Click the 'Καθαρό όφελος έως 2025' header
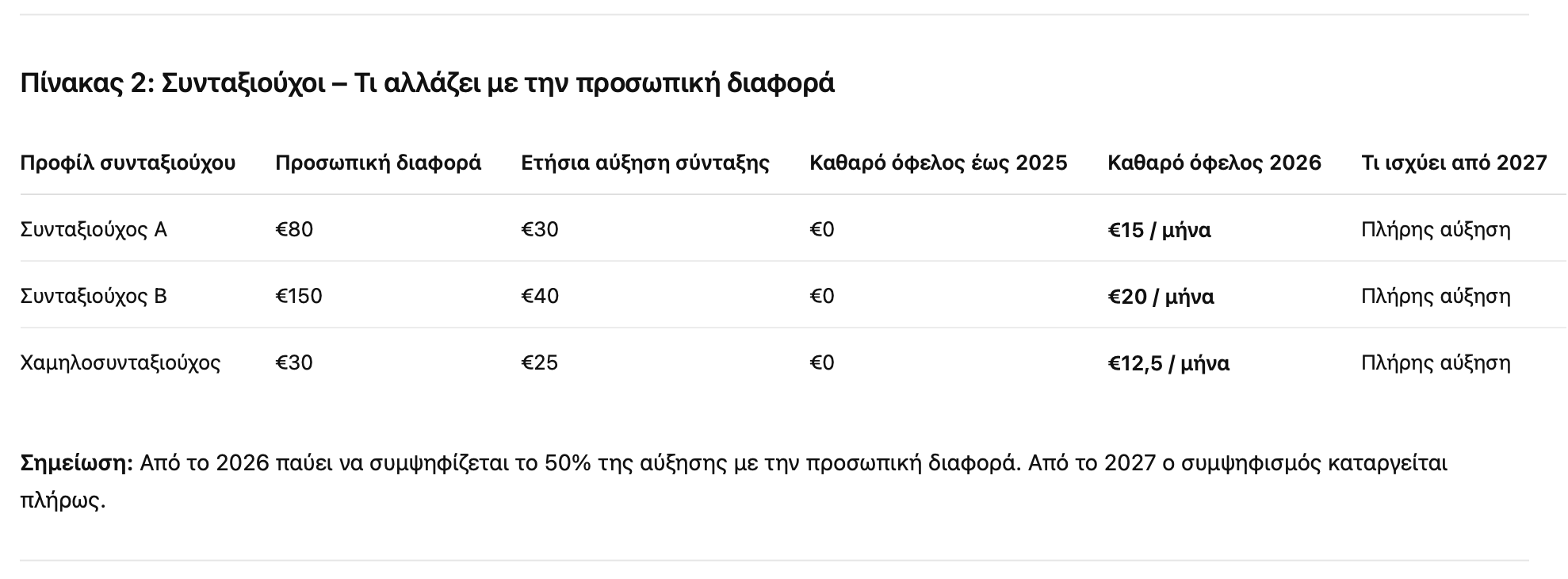This screenshot has width=1568, height=579. pyautogui.click(x=938, y=163)
